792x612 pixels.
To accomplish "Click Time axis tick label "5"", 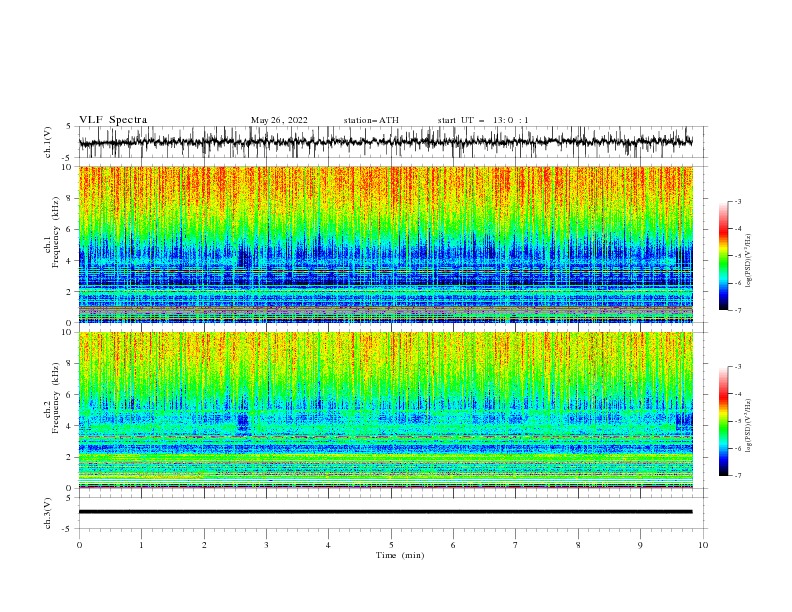I will coord(391,545).
